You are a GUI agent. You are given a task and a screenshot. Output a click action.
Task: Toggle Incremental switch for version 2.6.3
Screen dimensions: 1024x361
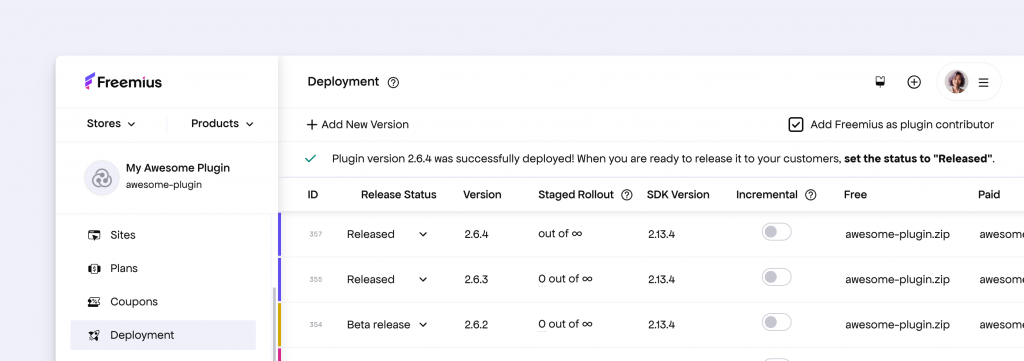click(776, 277)
